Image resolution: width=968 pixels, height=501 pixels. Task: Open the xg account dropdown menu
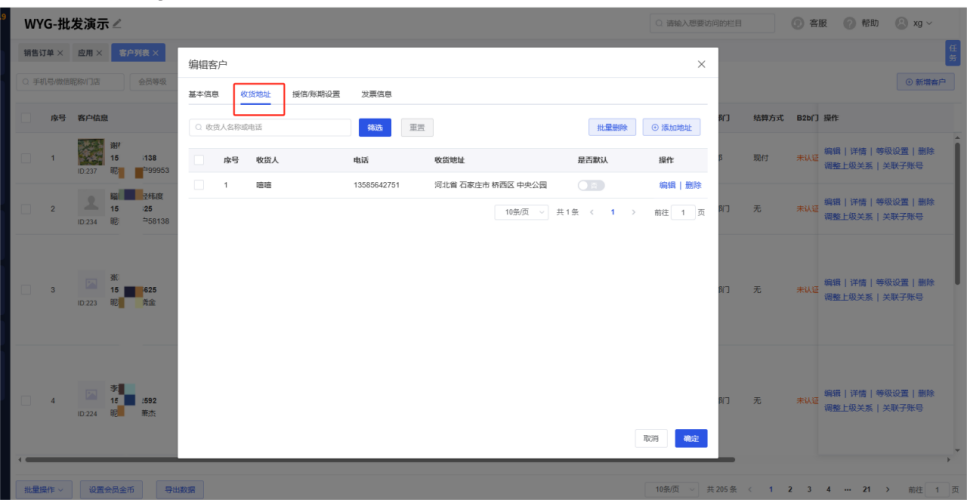pos(922,23)
